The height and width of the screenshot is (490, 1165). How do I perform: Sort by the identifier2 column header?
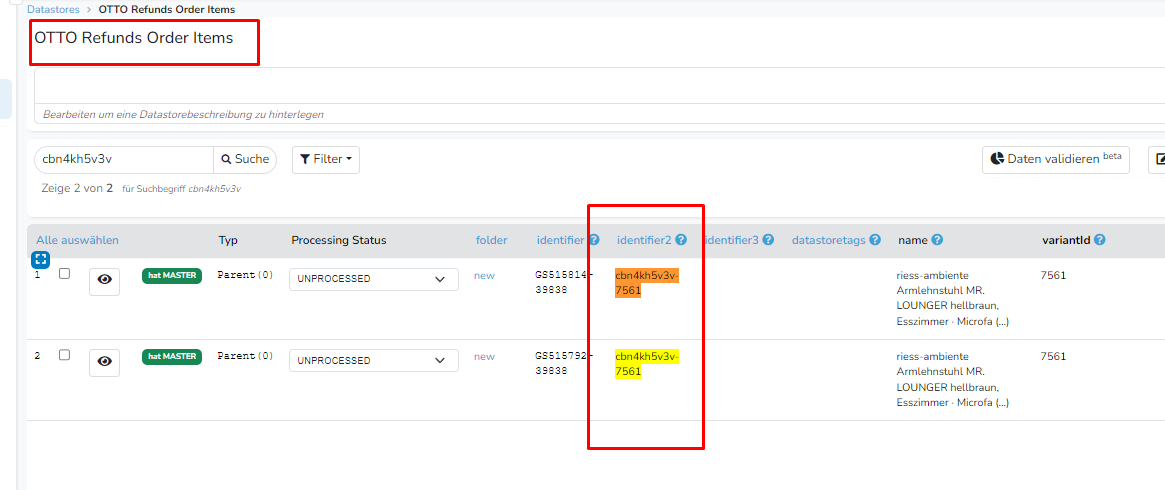click(644, 240)
